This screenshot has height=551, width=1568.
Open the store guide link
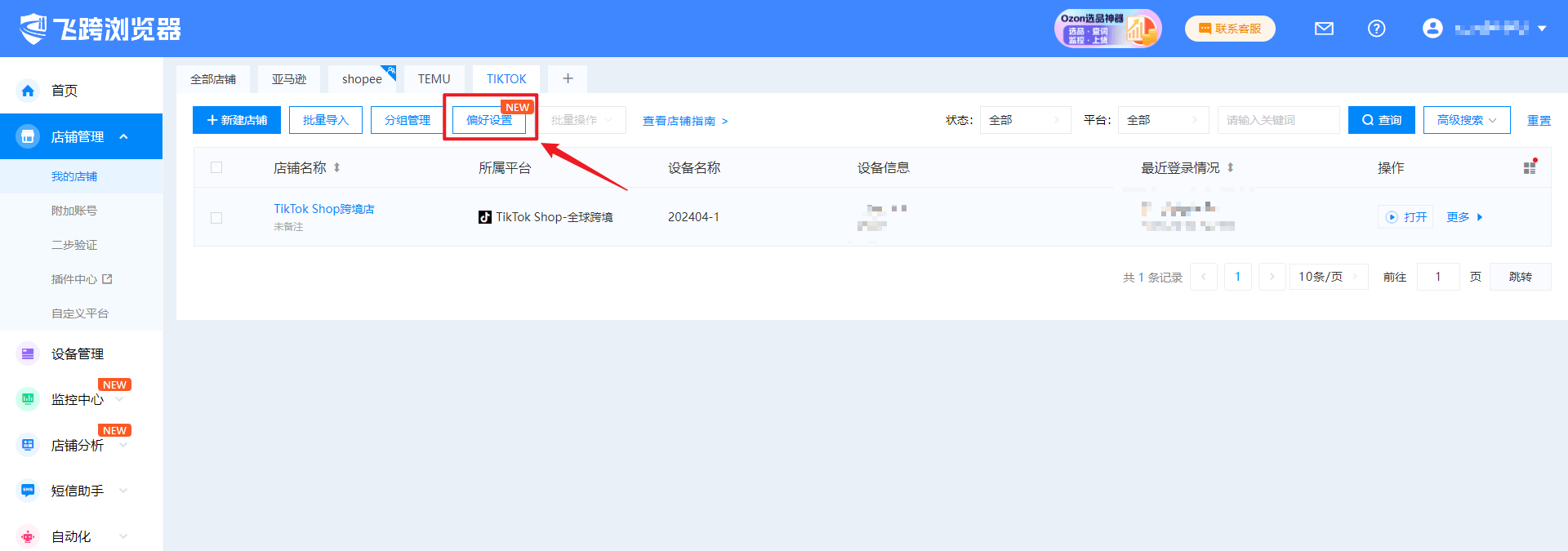pos(684,121)
